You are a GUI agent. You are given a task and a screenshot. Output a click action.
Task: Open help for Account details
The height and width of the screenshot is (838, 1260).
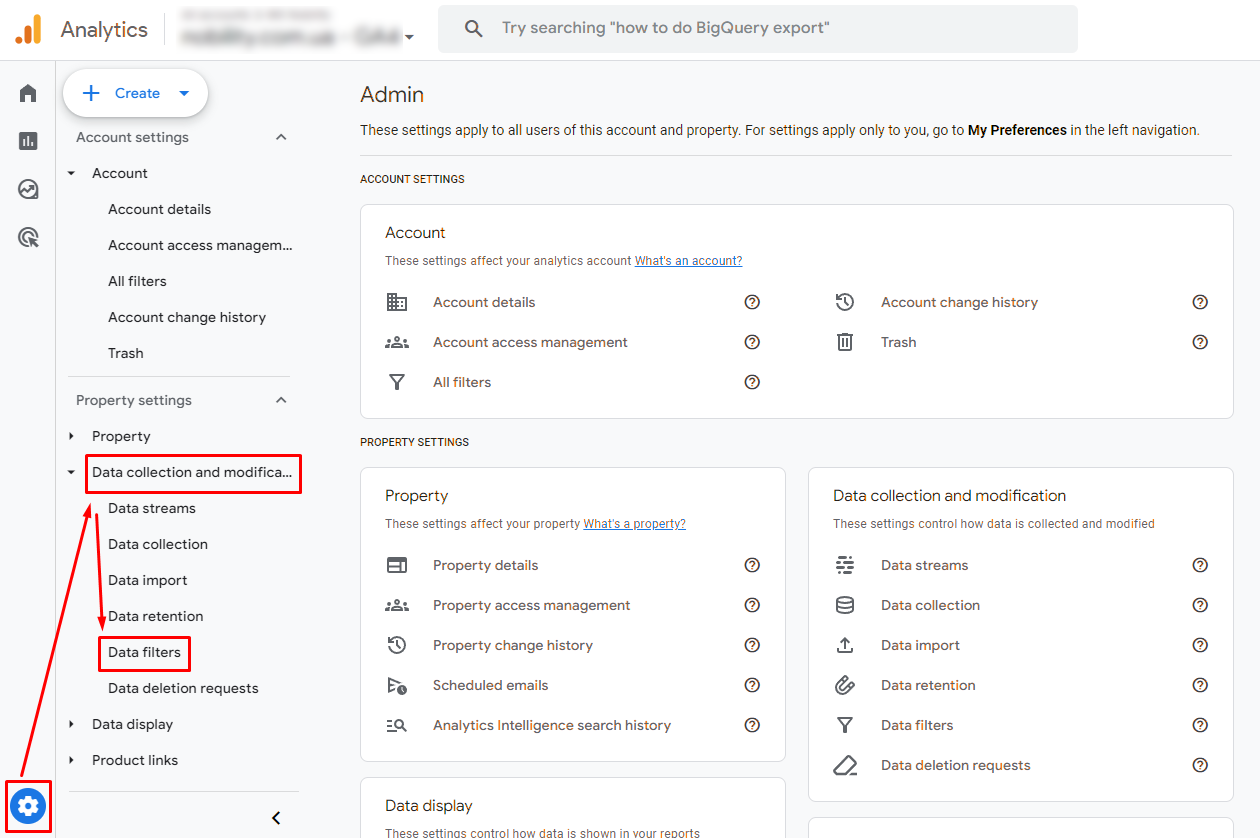point(752,302)
